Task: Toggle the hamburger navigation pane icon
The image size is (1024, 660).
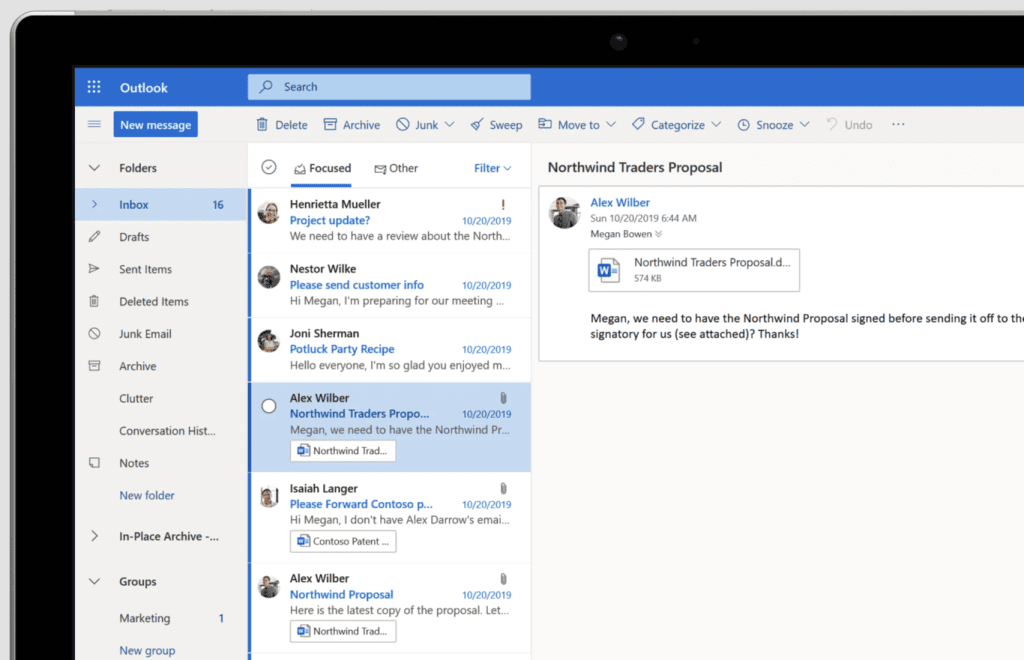Action: 94,124
